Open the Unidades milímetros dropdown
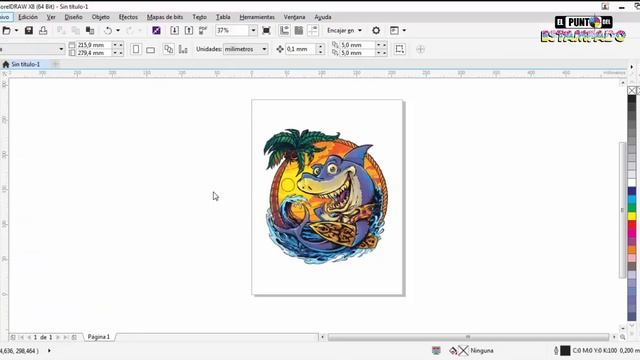 click(x=246, y=49)
